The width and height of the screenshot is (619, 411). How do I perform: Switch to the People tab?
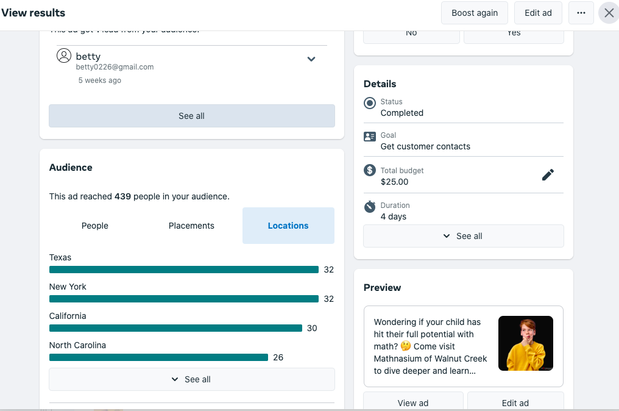pos(95,226)
